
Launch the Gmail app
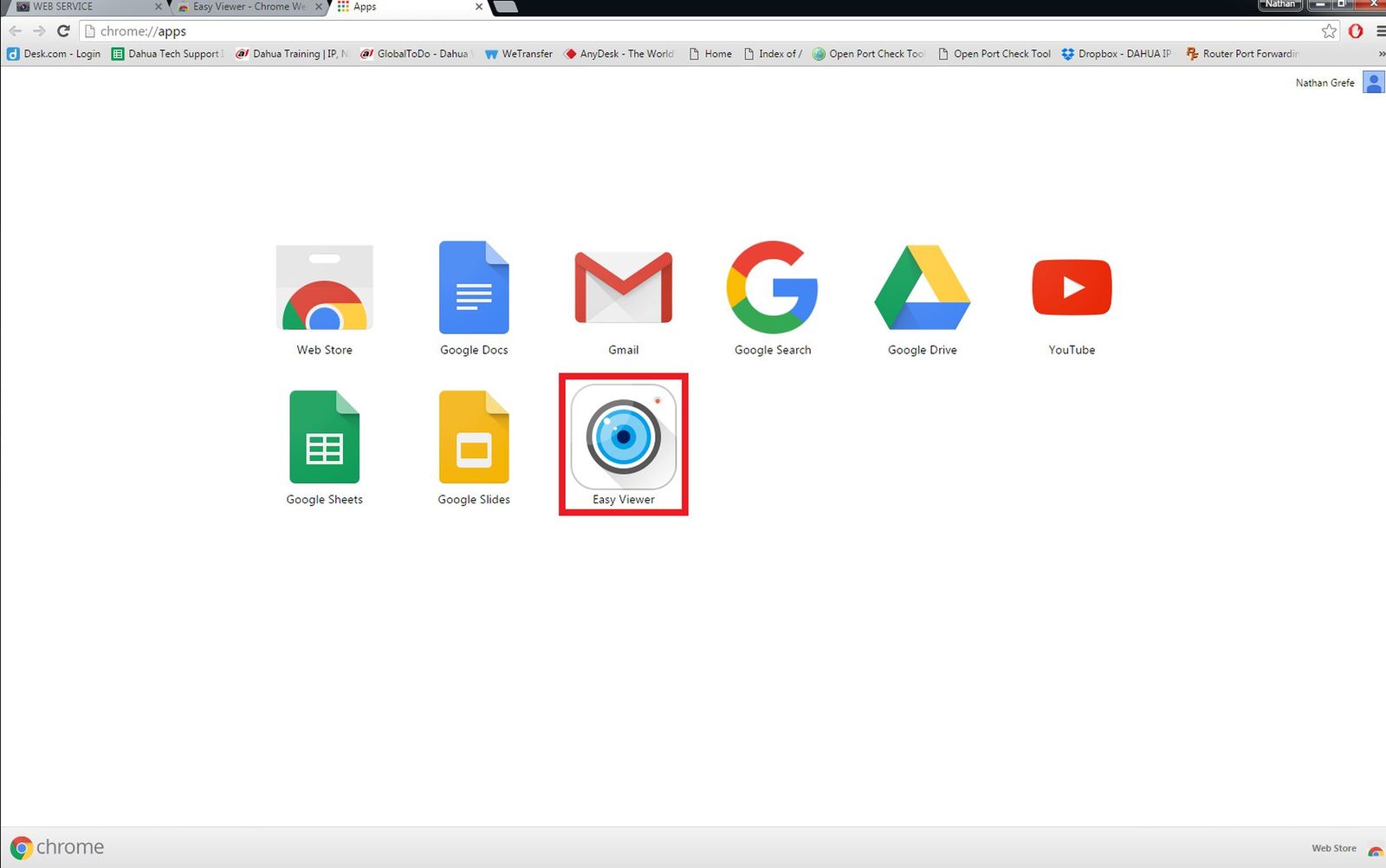[624, 288]
